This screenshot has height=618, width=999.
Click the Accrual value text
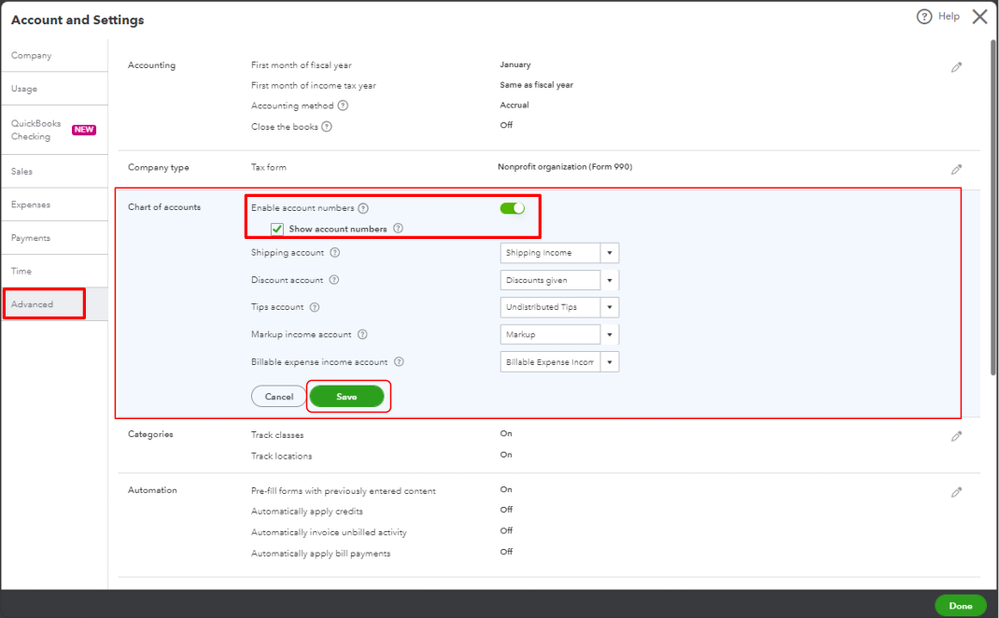click(514, 105)
